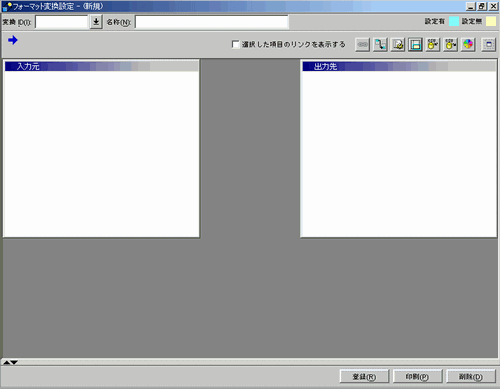Click the 名称(N) text field
Screen dimensions: 500x389
[212, 22]
